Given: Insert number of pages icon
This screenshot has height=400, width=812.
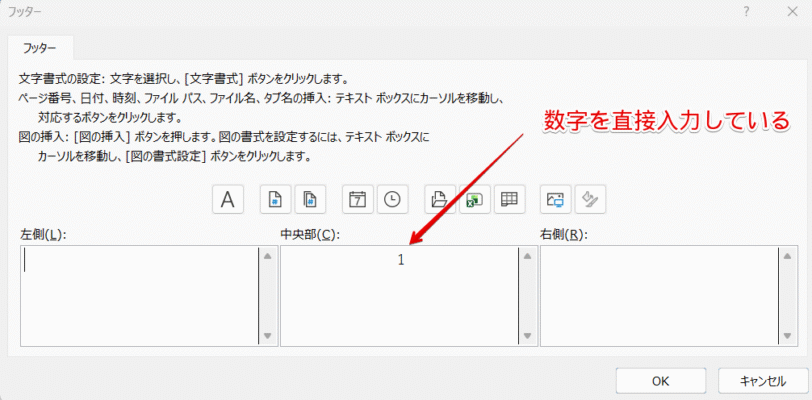Looking at the screenshot, I should pyautogui.click(x=310, y=199).
